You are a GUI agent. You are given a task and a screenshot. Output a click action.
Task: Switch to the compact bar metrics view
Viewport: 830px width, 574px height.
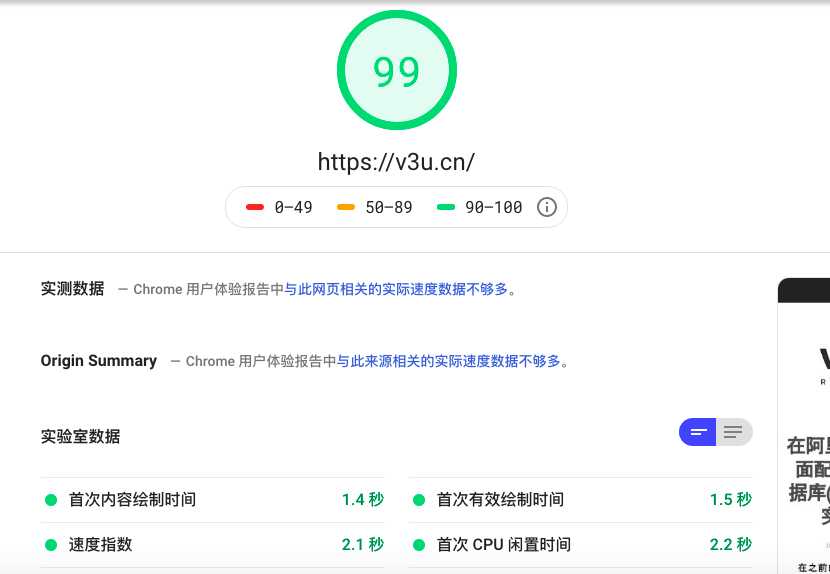697,432
